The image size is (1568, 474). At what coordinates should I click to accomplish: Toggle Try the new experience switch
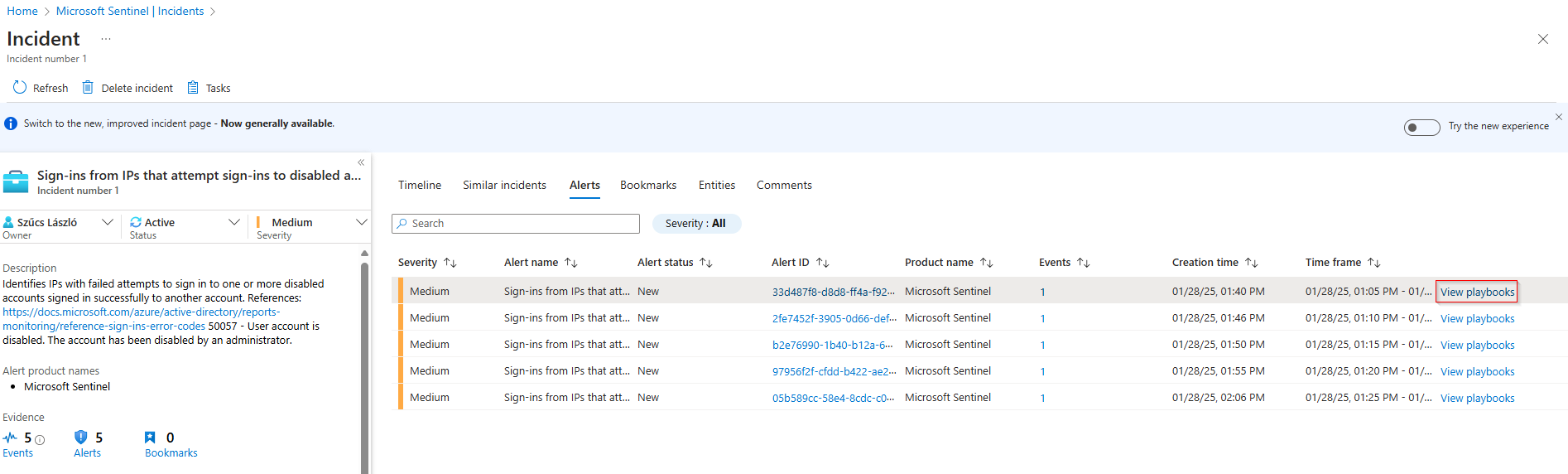1421,127
